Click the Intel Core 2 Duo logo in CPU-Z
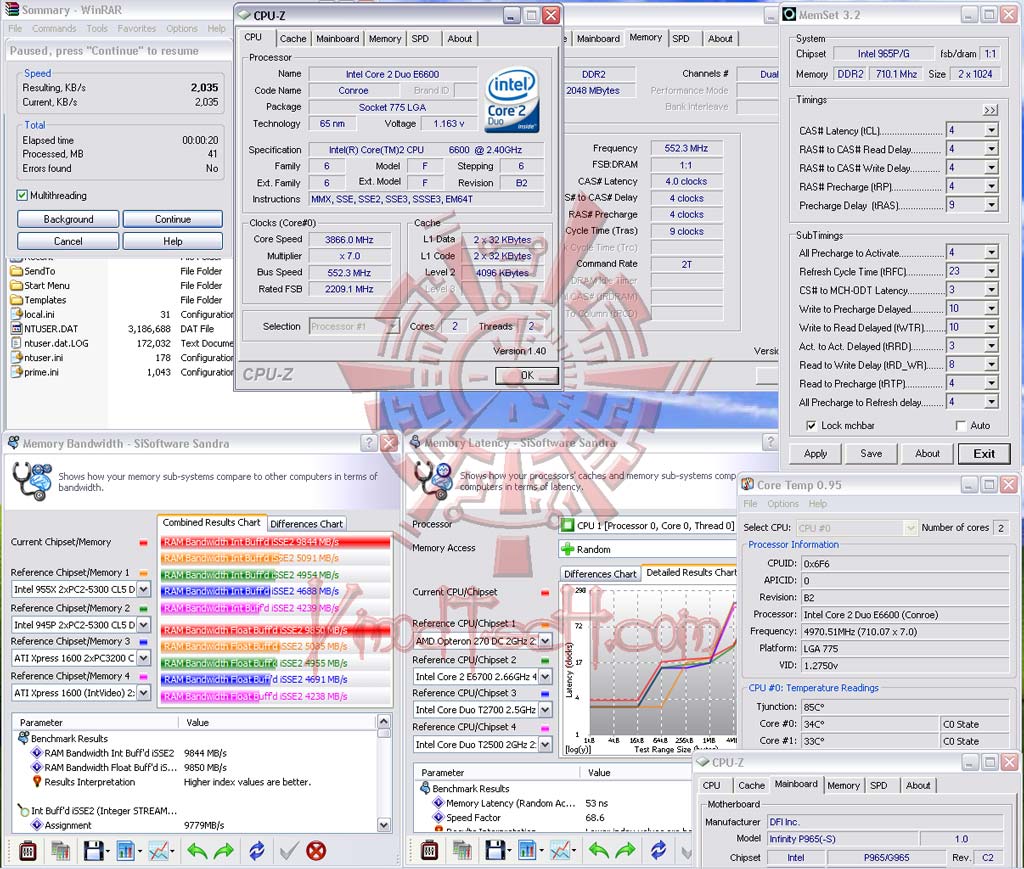1024x869 pixels. pos(513,101)
